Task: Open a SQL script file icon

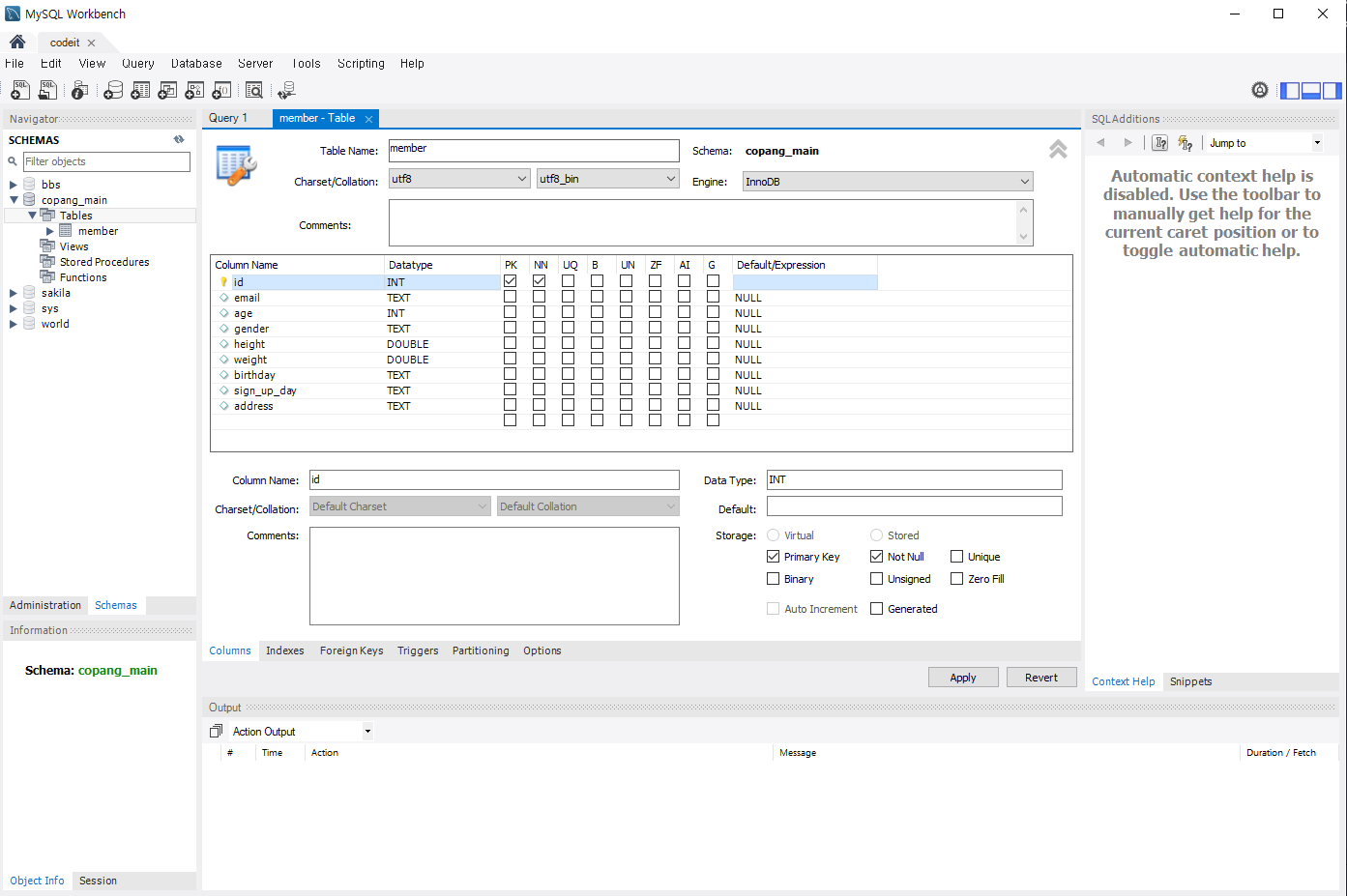Action: pyautogui.click(x=47, y=91)
